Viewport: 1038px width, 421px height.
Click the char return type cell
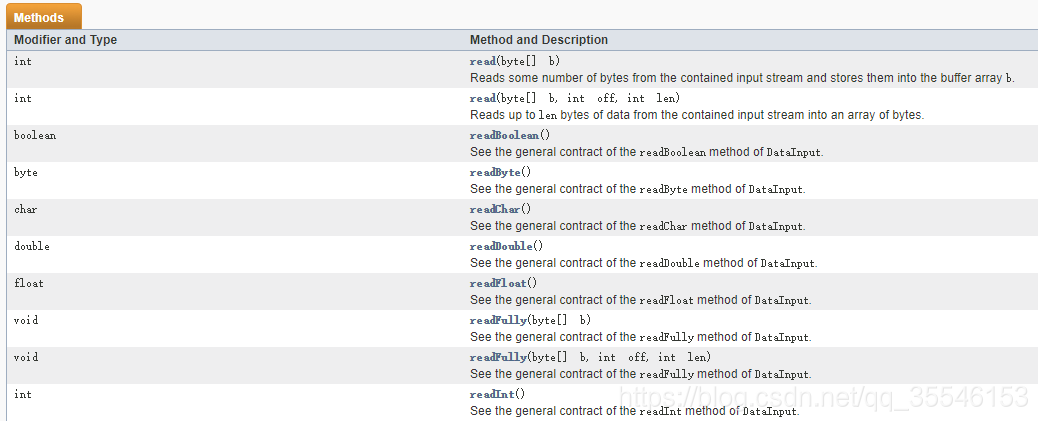[26, 209]
